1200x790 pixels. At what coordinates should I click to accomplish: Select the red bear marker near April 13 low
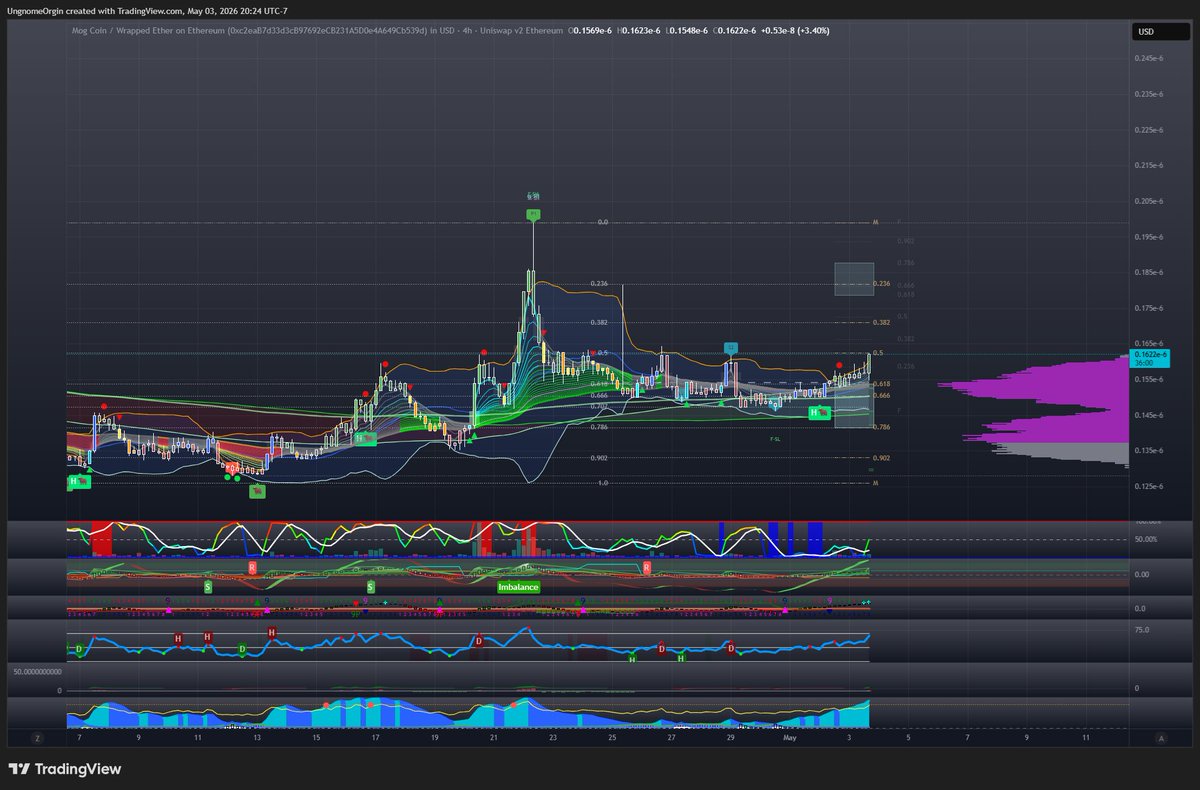coord(257,491)
